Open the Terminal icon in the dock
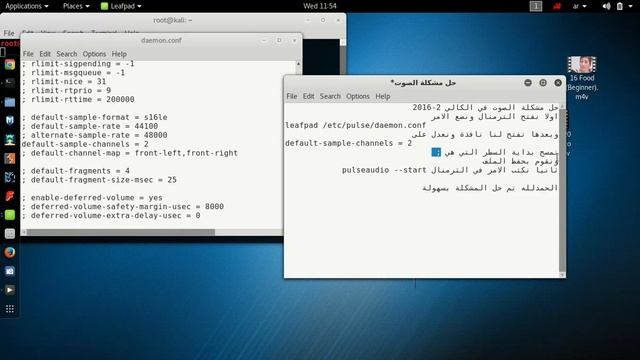 [10, 83]
